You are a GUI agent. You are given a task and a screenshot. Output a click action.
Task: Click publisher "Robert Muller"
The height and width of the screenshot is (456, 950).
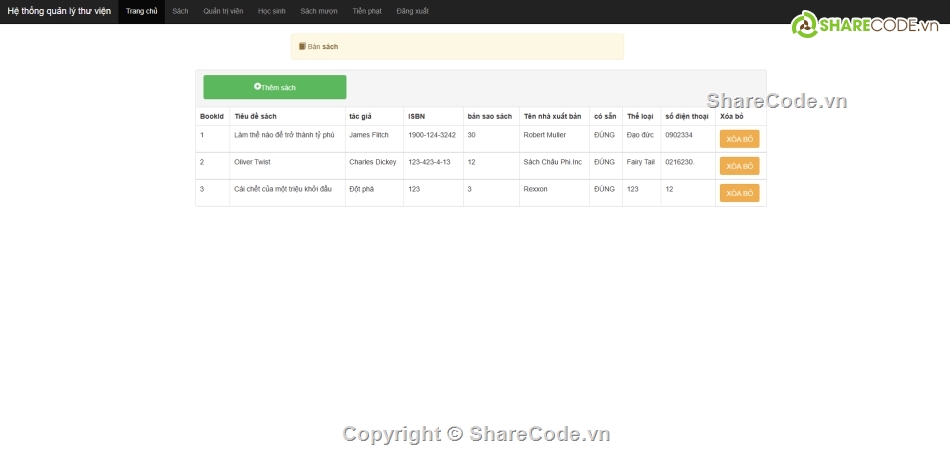coord(545,135)
